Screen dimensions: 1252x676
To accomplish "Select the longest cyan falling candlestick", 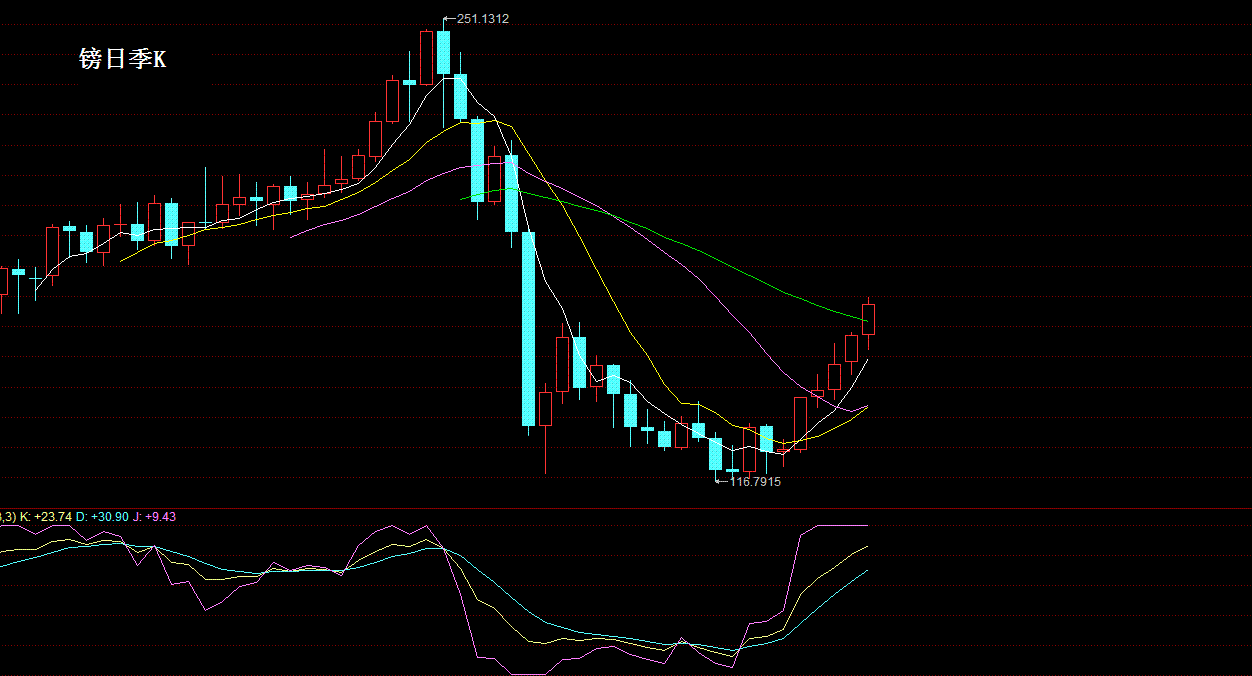I will (528, 329).
